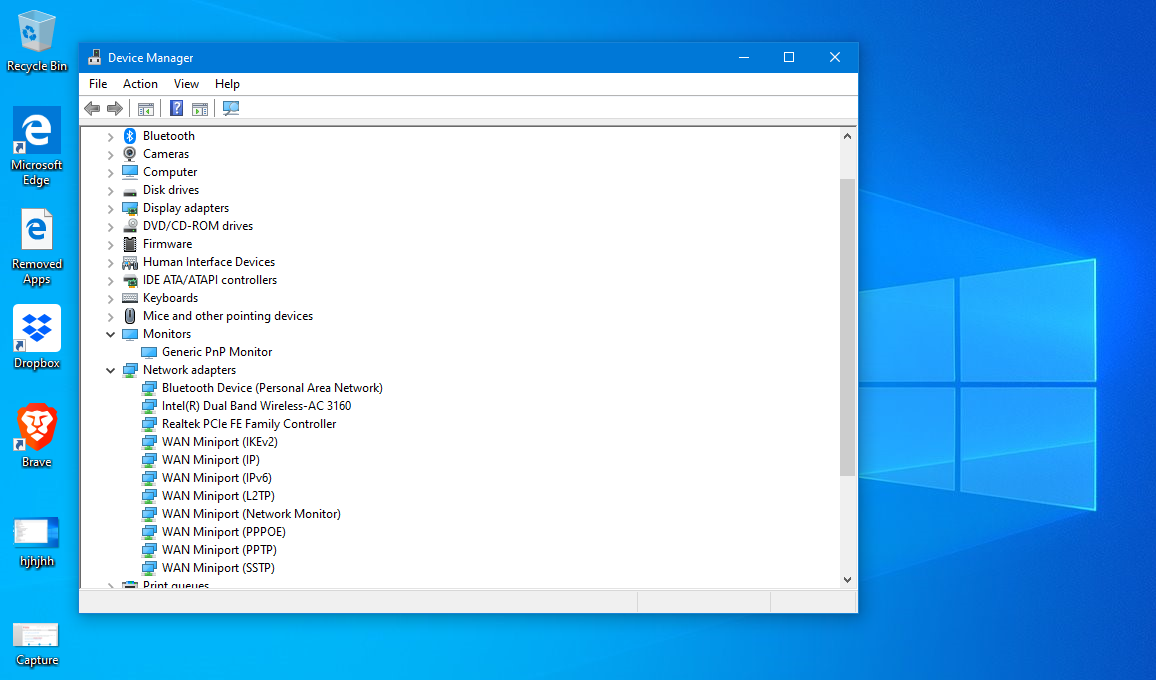Image resolution: width=1156 pixels, height=680 pixels.
Task: Click the Mice and other pointing devices icon
Action: tap(130, 316)
